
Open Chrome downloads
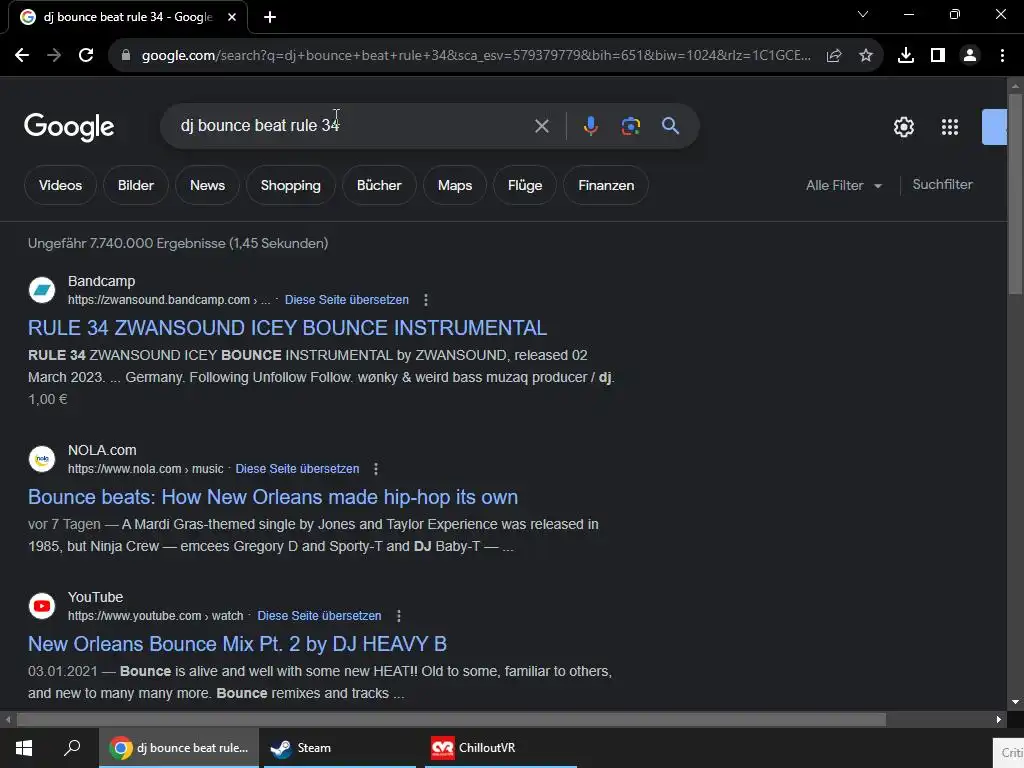pos(906,56)
